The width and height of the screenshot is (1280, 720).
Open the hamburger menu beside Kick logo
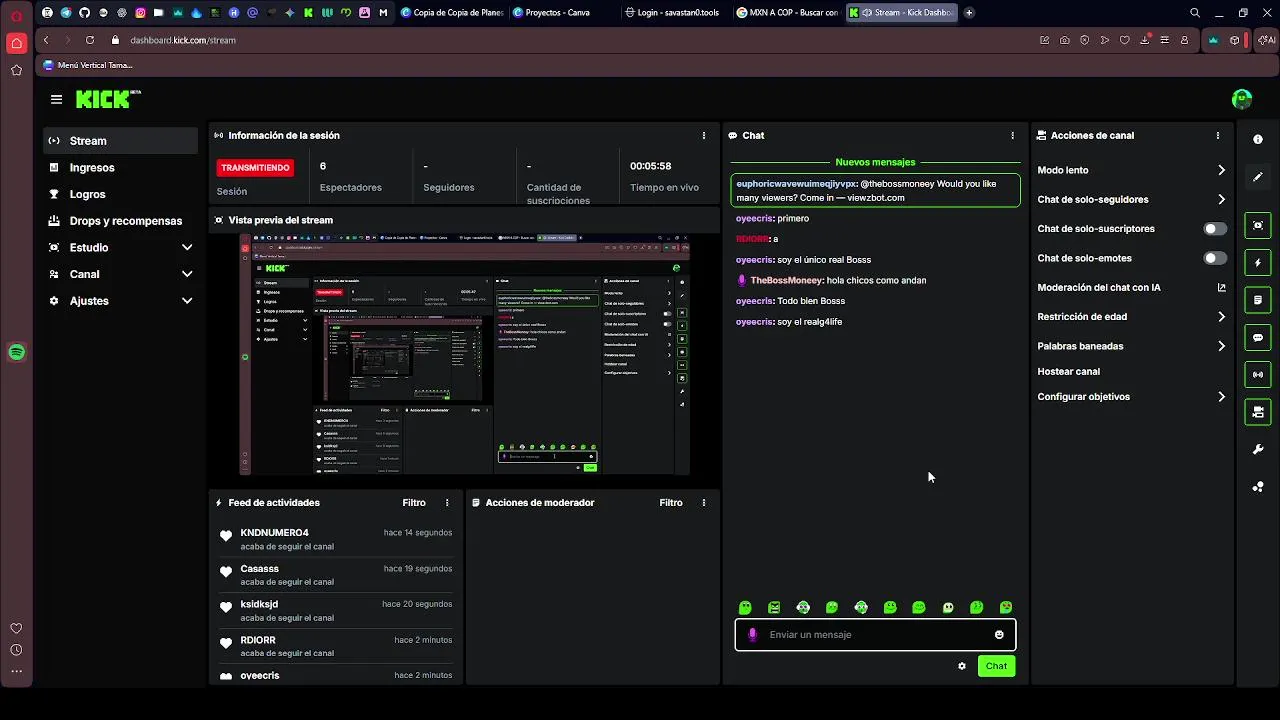tap(56, 99)
